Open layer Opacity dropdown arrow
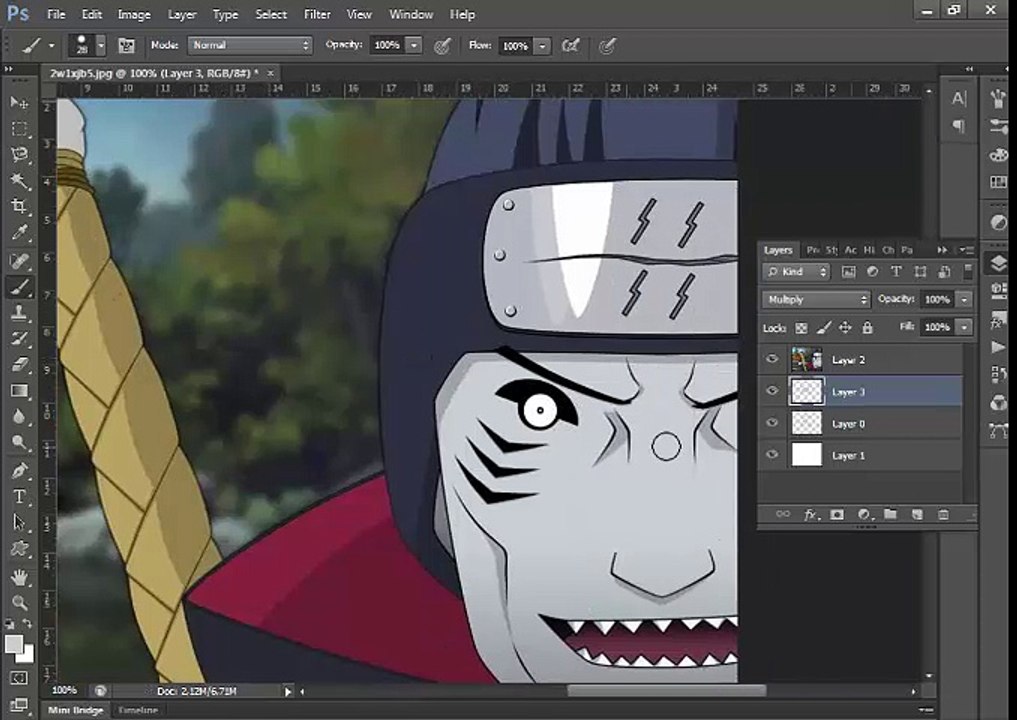The width and height of the screenshot is (1017, 720). (964, 300)
